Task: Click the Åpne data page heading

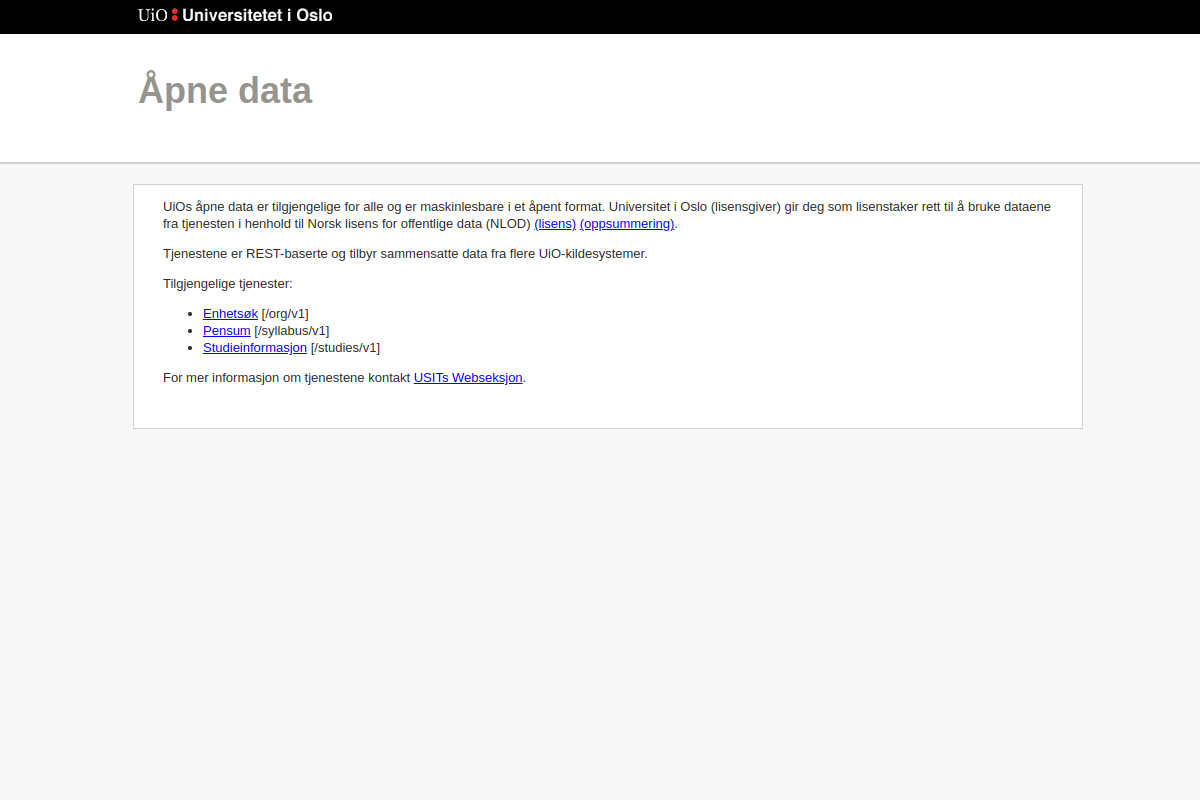Action: [x=225, y=90]
